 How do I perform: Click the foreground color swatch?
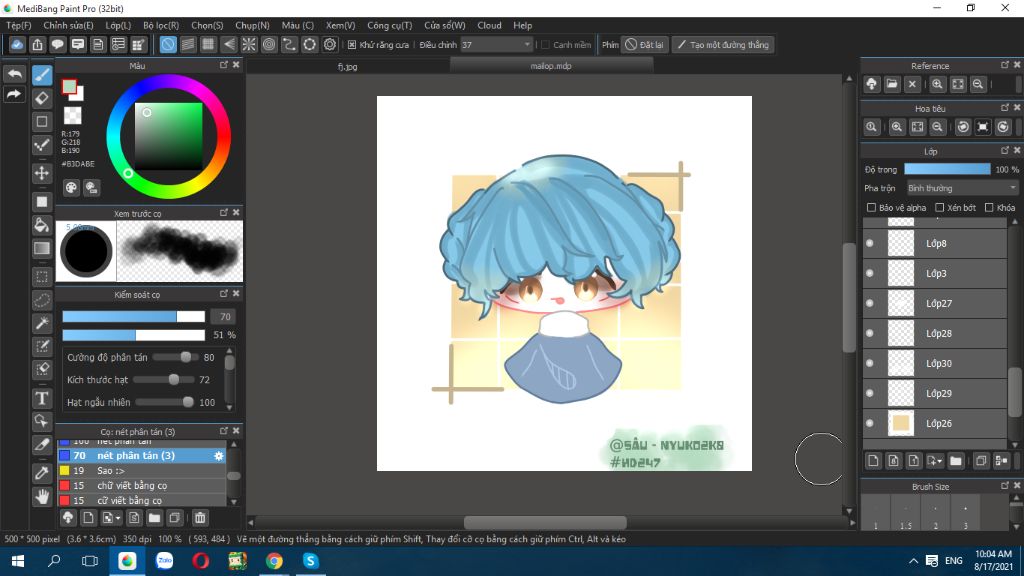point(69,87)
